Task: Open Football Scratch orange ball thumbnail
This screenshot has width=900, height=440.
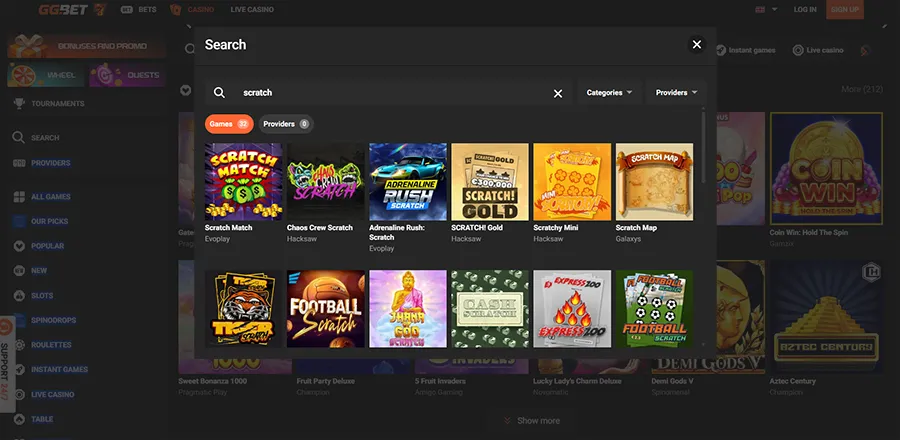Action: [x=325, y=309]
